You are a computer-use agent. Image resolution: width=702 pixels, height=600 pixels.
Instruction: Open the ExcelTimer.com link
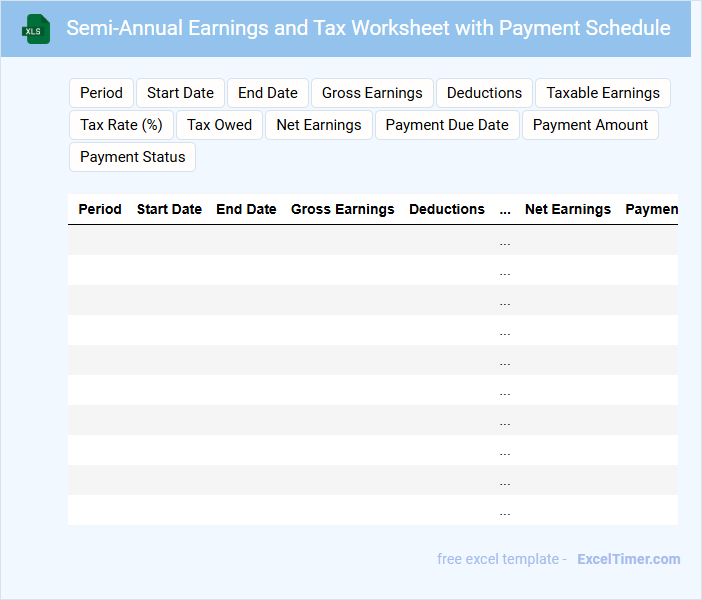pos(629,559)
